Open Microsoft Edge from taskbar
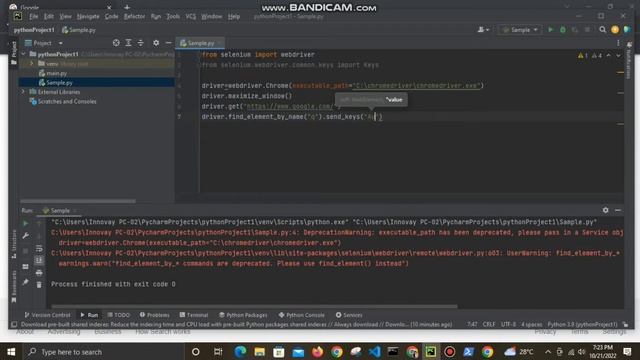640x360 pixels. pyautogui.click(x=240, y=351)
